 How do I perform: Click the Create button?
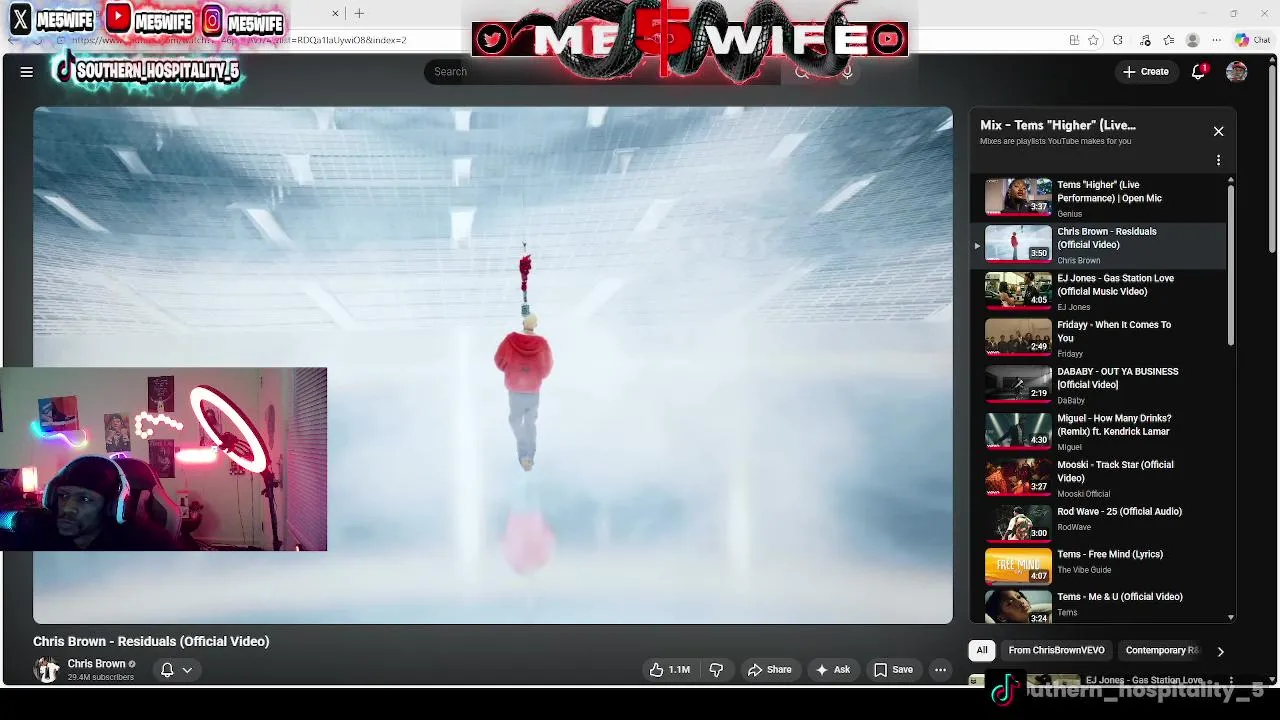pos(1145,72)
